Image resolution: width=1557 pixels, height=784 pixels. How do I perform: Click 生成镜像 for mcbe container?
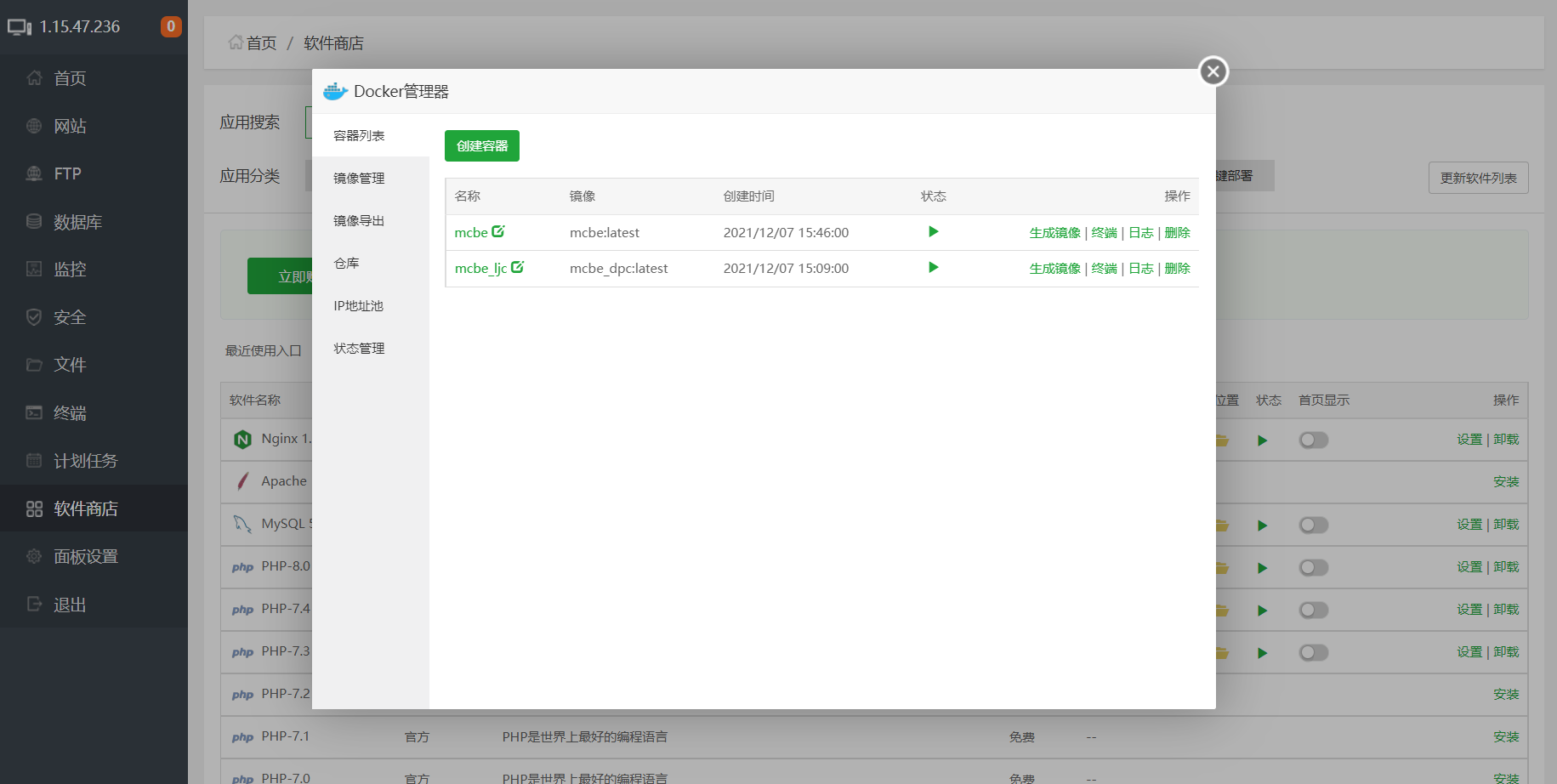click(x=1055, y=232)
